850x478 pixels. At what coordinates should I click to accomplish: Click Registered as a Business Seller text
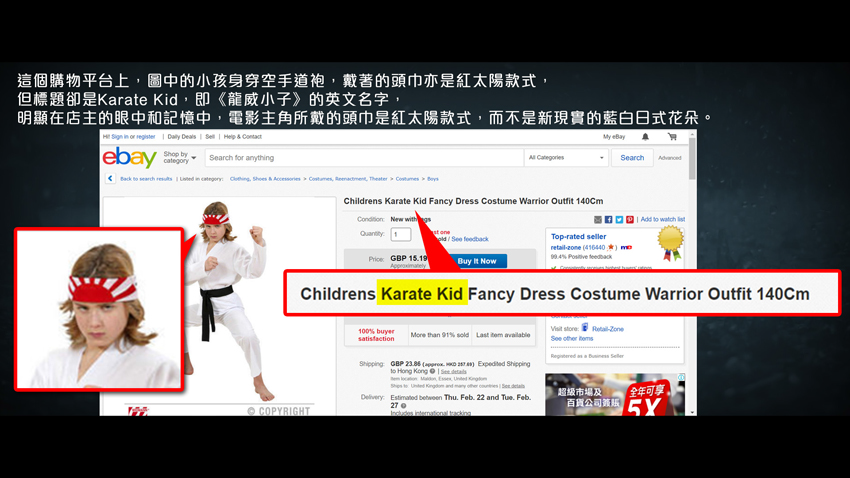coord(587,356)
